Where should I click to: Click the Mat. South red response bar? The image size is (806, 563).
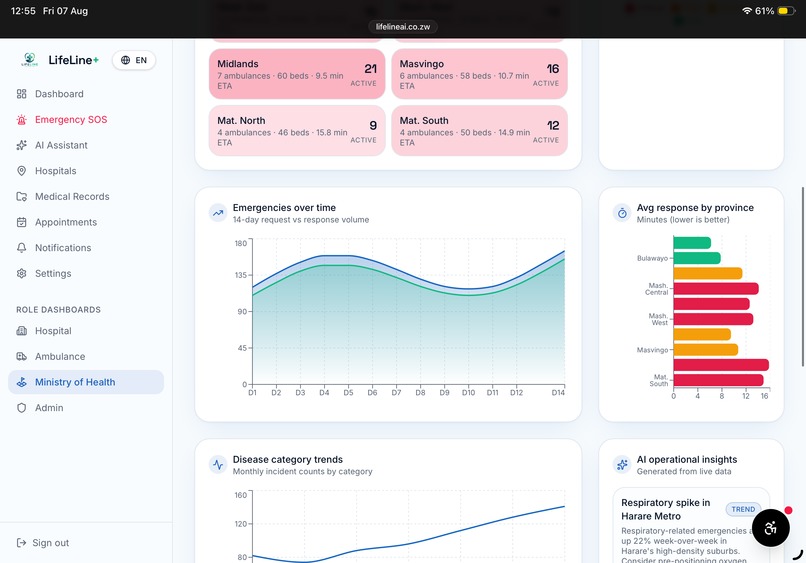(718, 380)
